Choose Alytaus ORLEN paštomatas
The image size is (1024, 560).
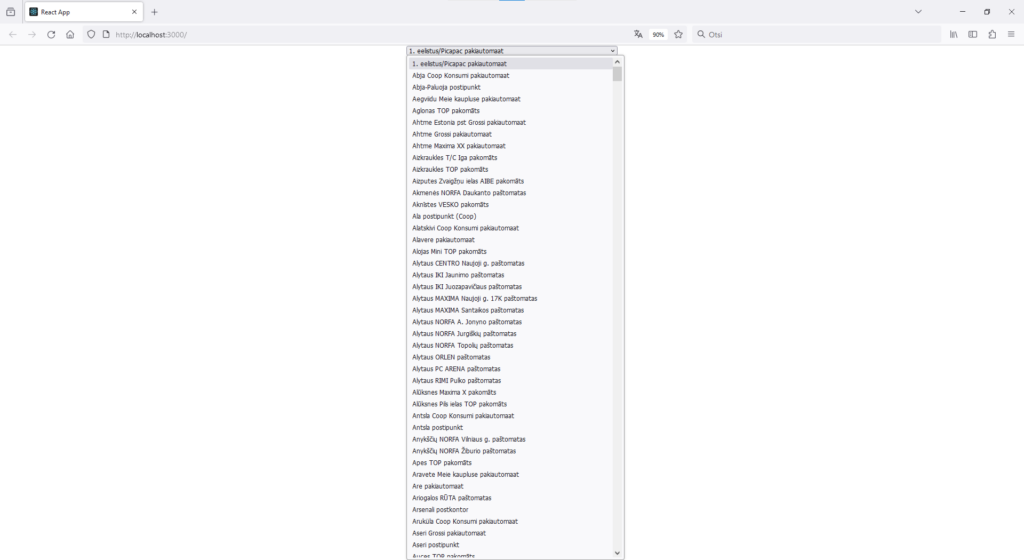click(510, 358)
